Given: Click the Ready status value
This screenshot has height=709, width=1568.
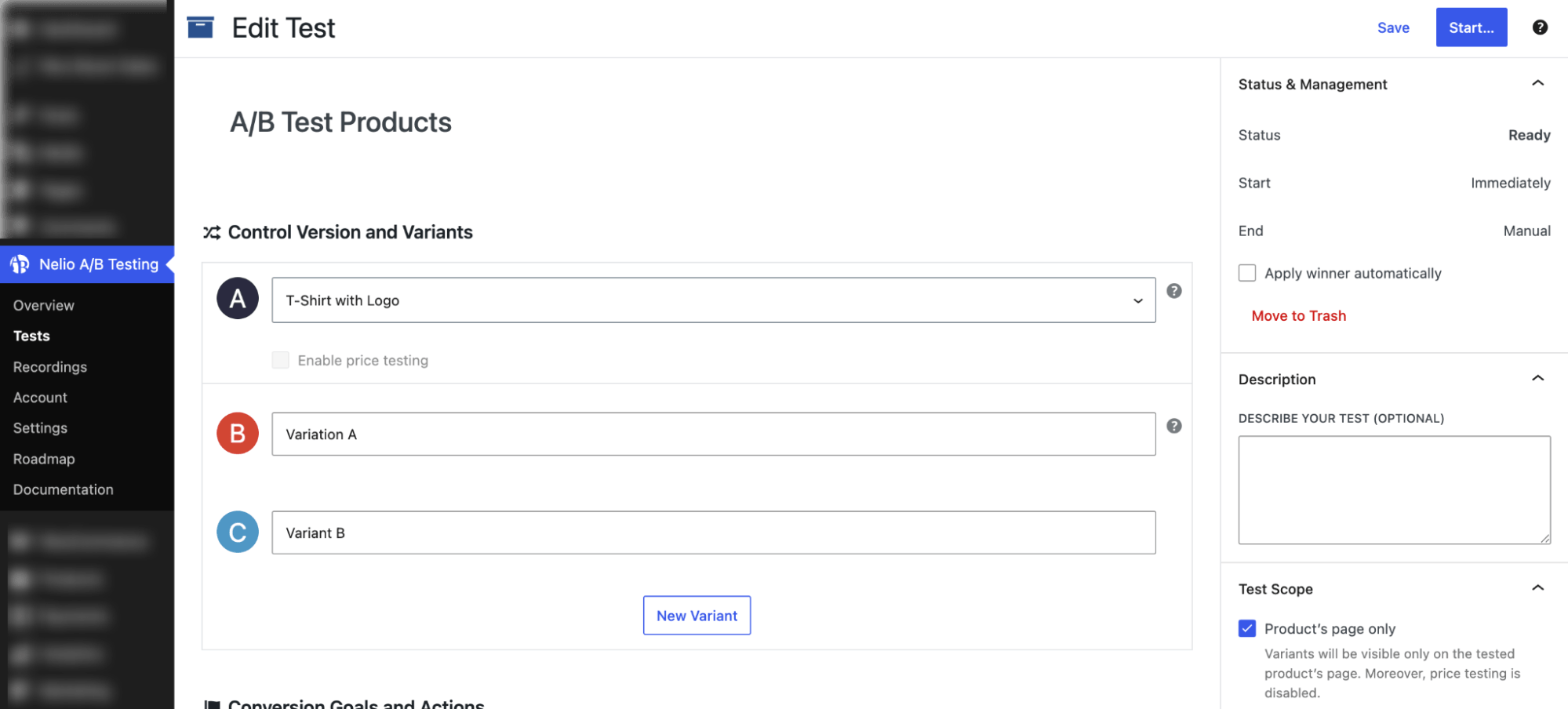Looking at the screenshot, I should [1530, 135].
